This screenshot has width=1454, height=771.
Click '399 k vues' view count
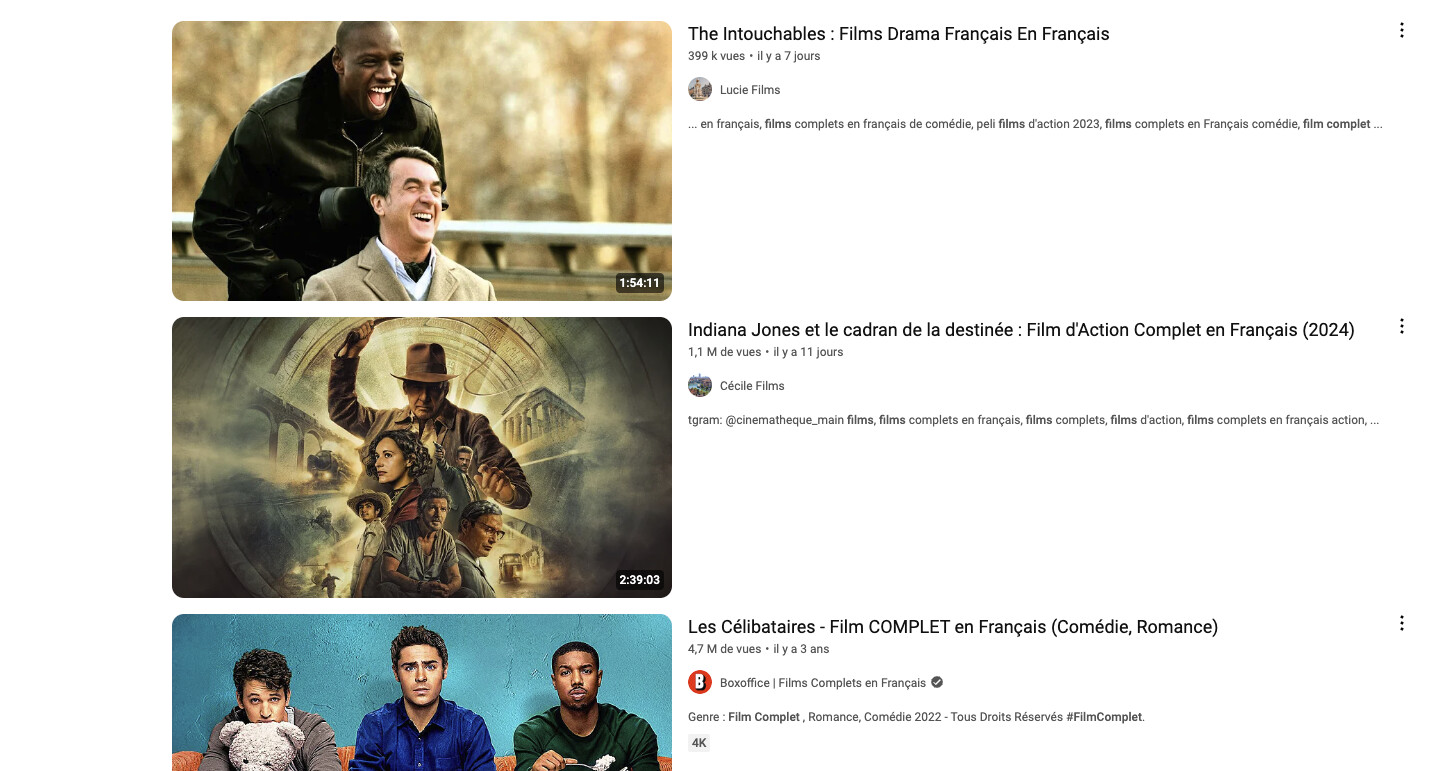pyautogui.click(x=716, y=56)
